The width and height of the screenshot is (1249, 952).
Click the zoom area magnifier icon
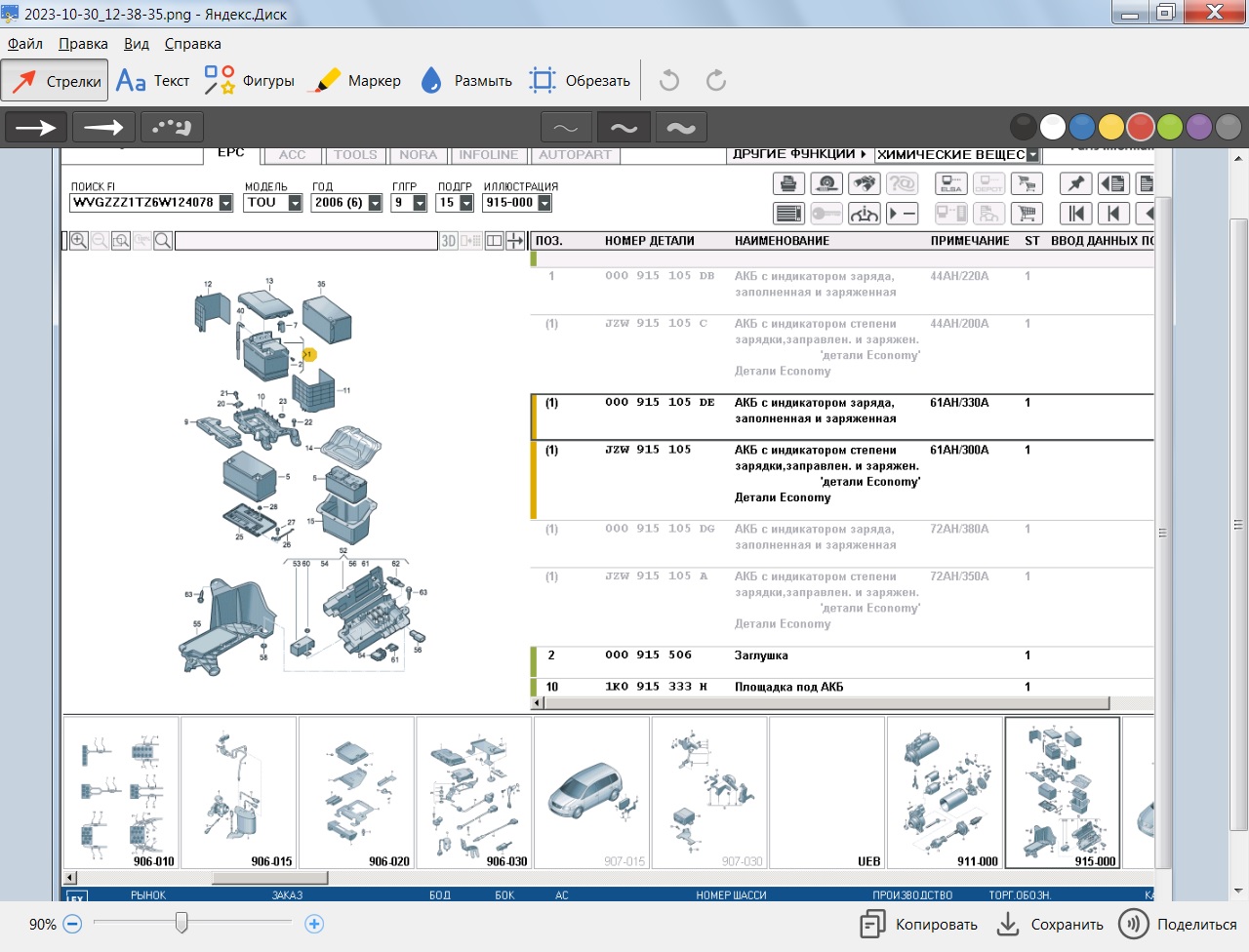pyautogui.click(x=121, y=241)
